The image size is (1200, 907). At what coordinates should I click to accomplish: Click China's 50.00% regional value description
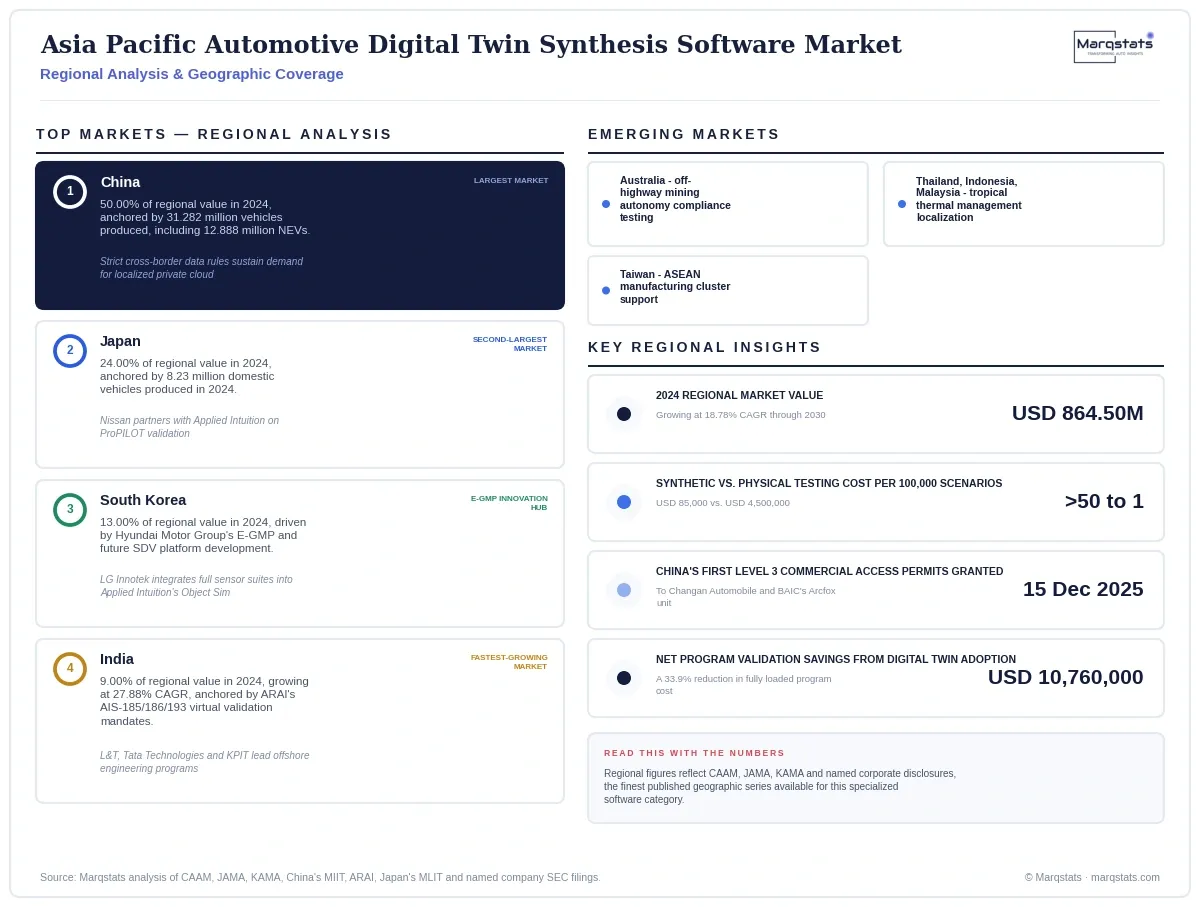coord(205,217)
